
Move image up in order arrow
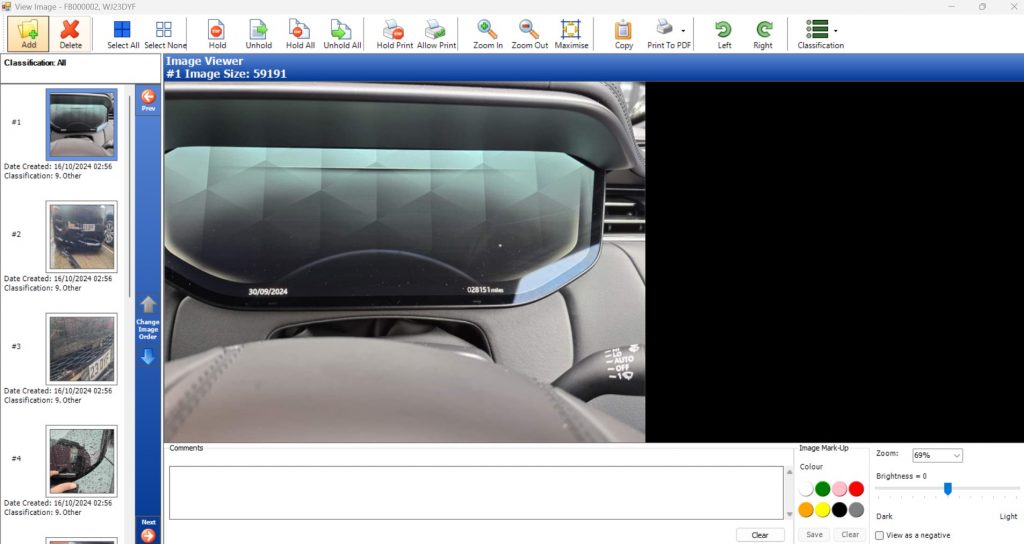pos(148,304)
